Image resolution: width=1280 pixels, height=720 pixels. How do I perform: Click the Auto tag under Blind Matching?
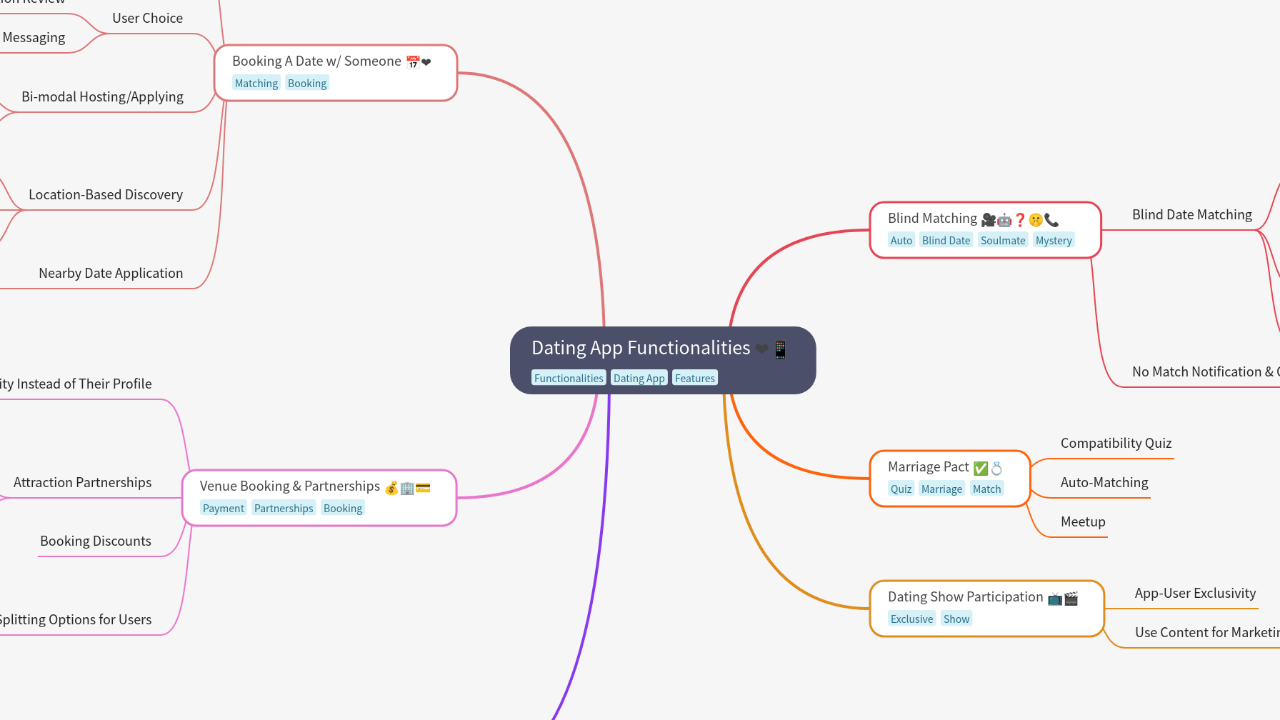coord(901,240)
